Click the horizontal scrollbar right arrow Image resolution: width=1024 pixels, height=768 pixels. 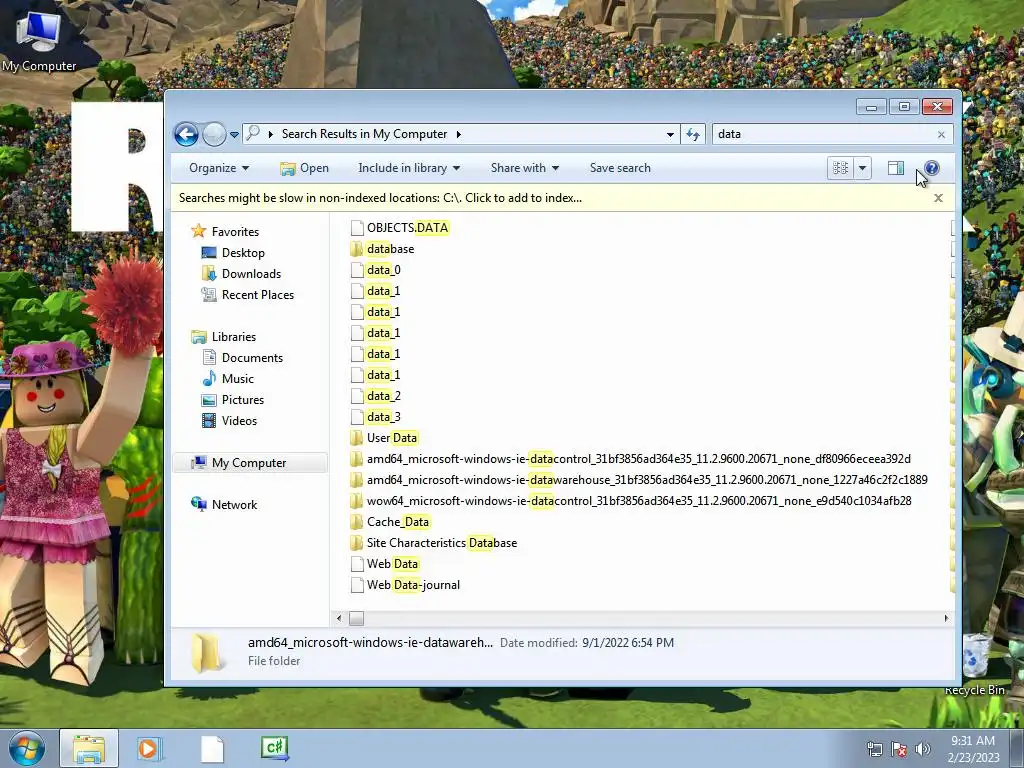(946, 618)
